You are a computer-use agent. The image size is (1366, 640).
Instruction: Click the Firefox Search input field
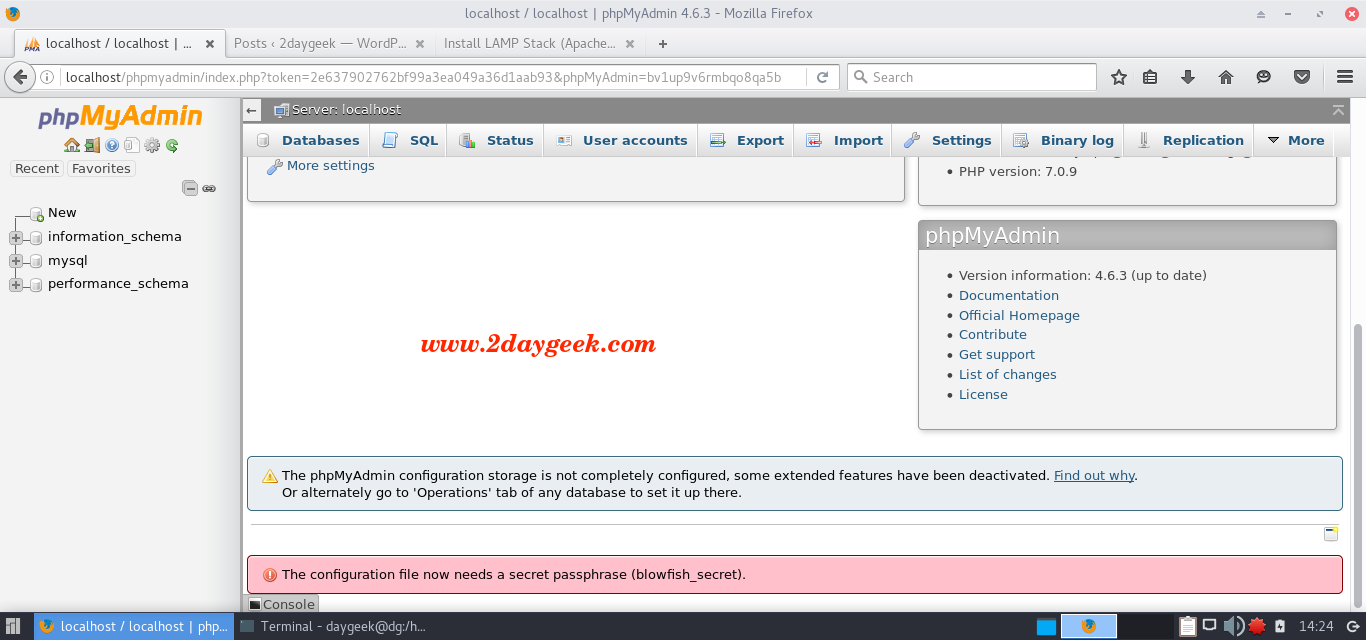pyautogui.click(x=972, y=77)
